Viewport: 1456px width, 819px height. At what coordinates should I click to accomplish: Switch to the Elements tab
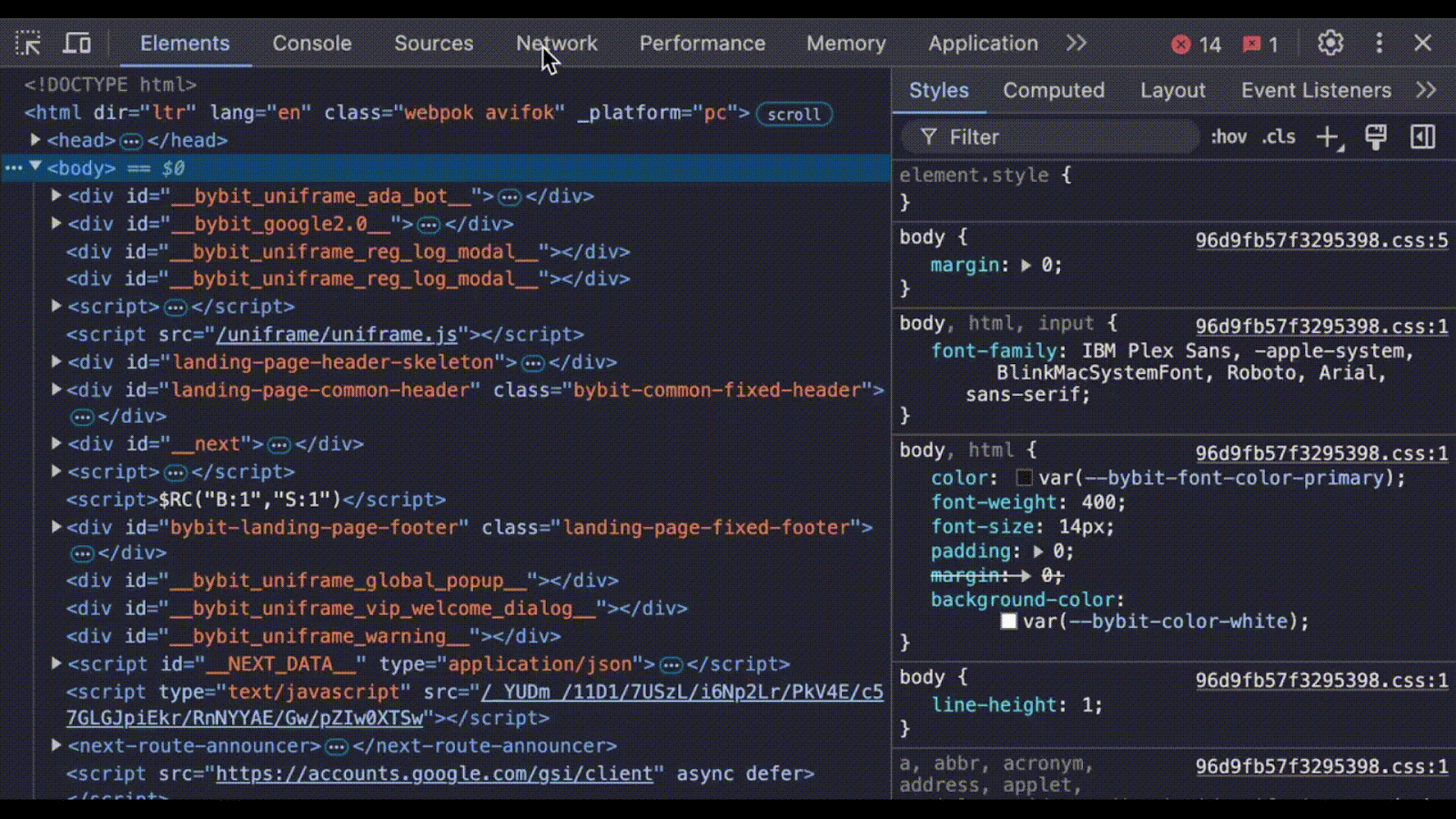pyautogui.click(x=185, y=43)
